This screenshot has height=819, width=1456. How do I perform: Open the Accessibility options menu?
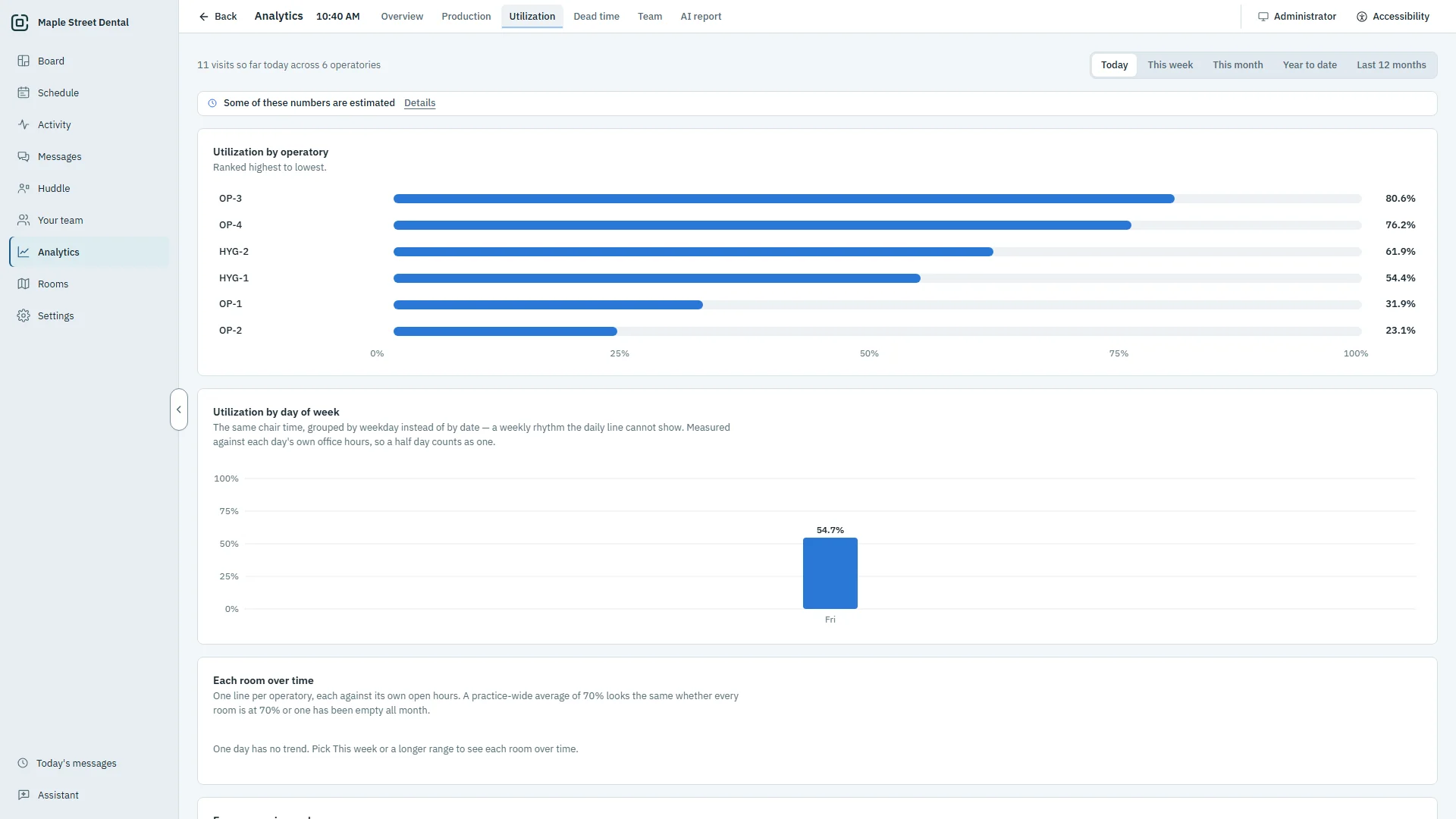[x=1392, y=17]
